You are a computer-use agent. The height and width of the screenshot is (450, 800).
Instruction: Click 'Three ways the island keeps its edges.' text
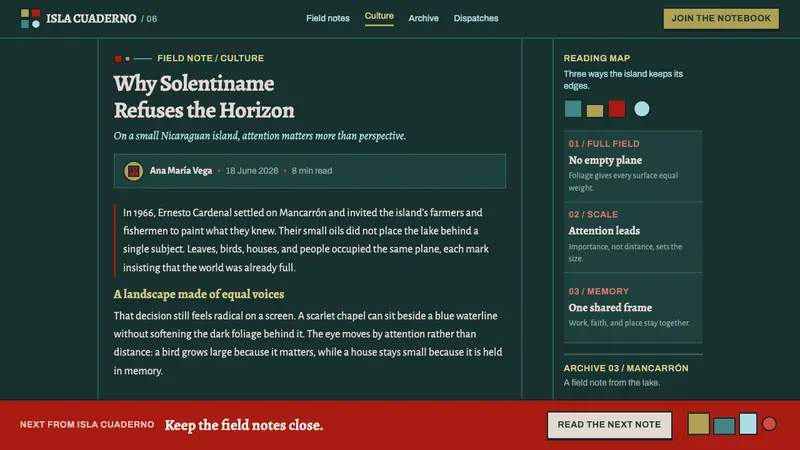(x=623, y=80)
